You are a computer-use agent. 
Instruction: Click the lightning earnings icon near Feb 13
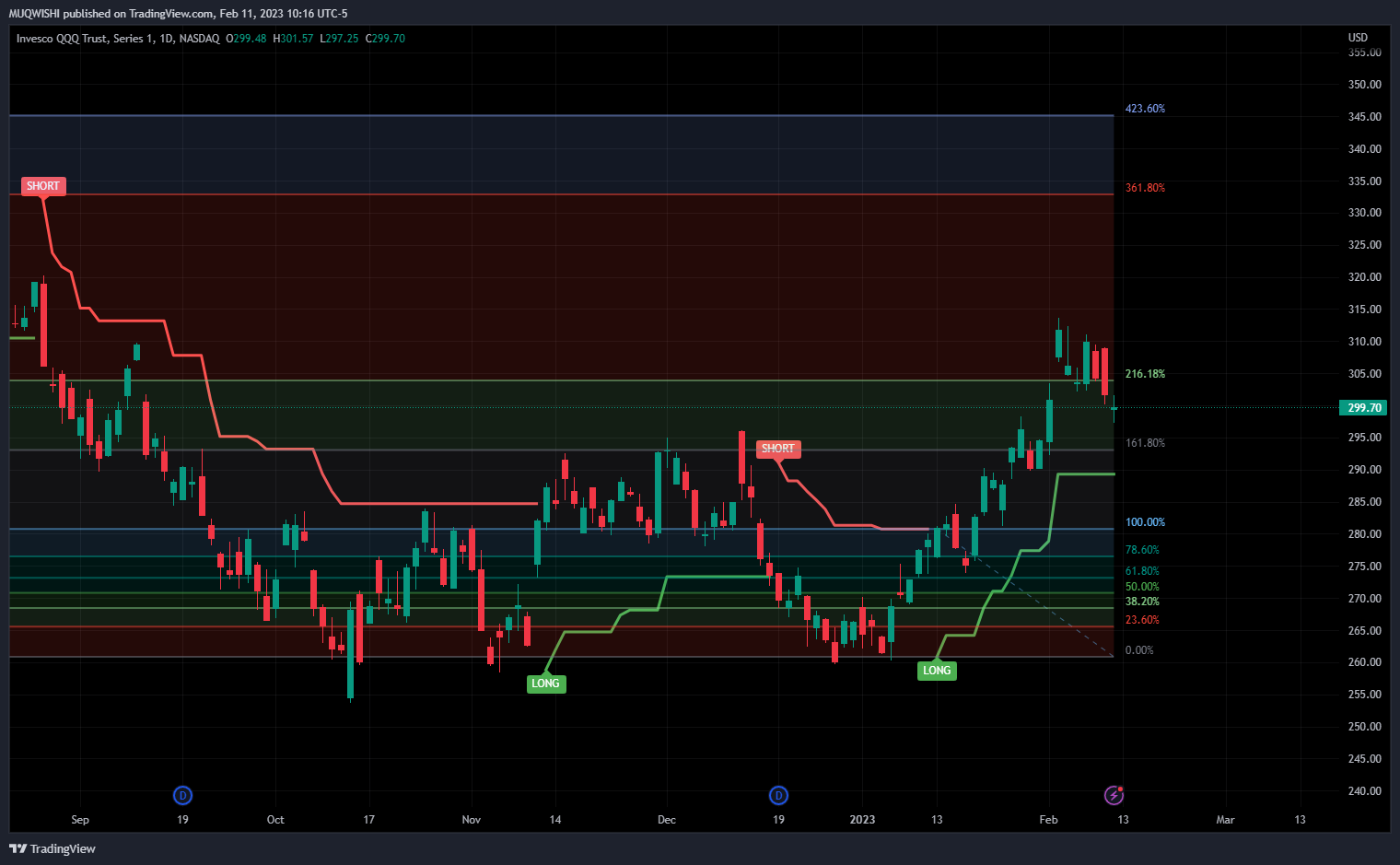(x=1114, y=795)
